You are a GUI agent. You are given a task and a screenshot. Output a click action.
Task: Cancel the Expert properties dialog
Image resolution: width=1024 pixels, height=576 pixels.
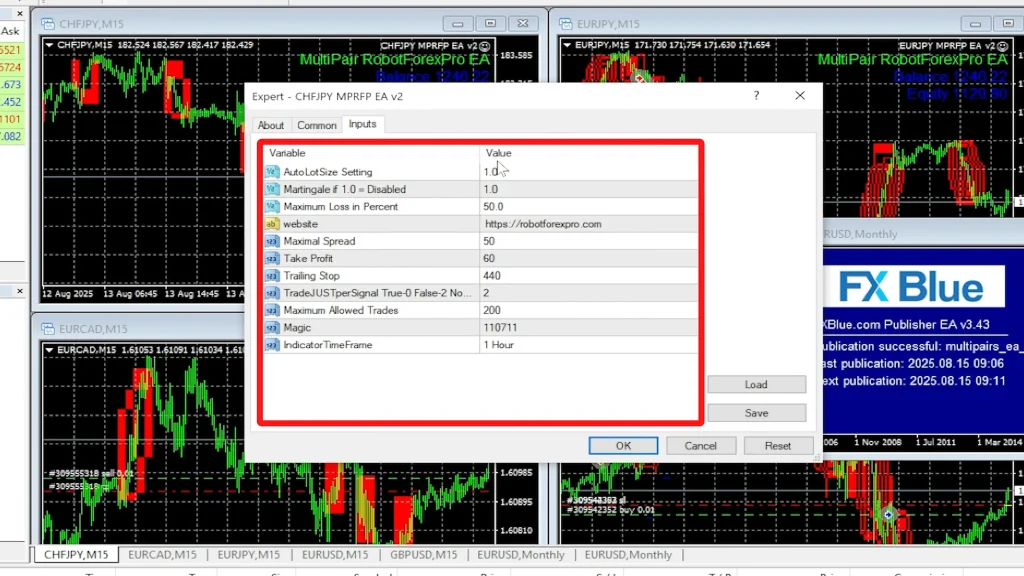coord(701,446)
